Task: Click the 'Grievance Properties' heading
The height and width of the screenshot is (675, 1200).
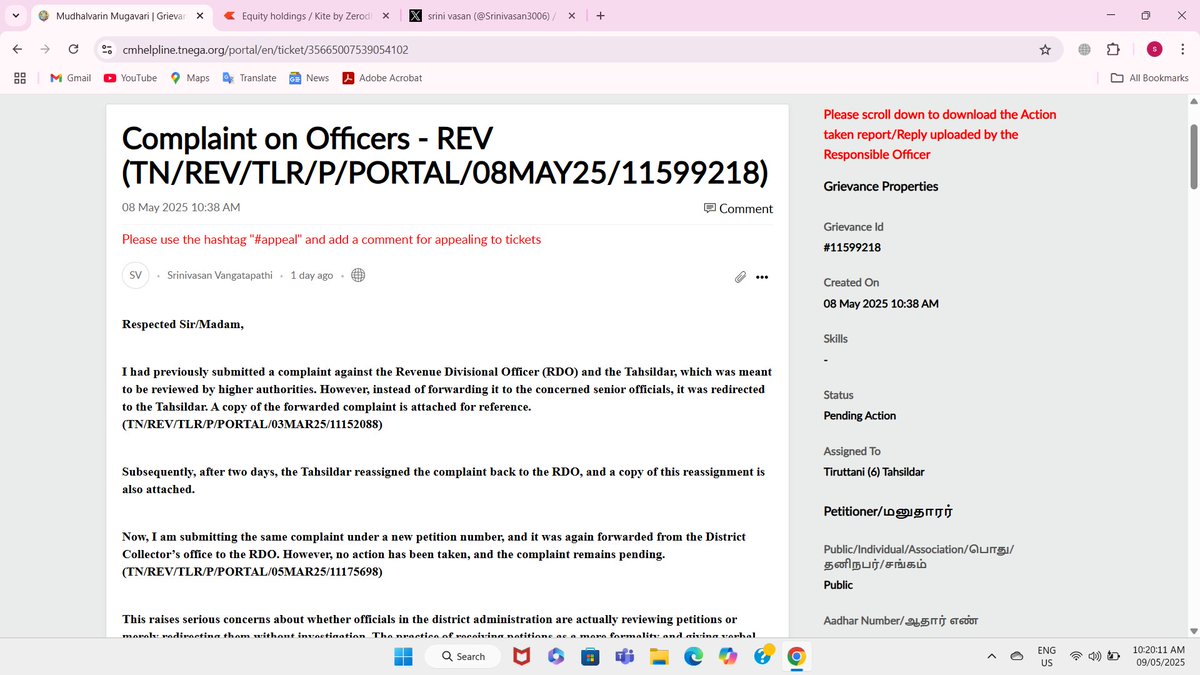Action: click(881, 186)
